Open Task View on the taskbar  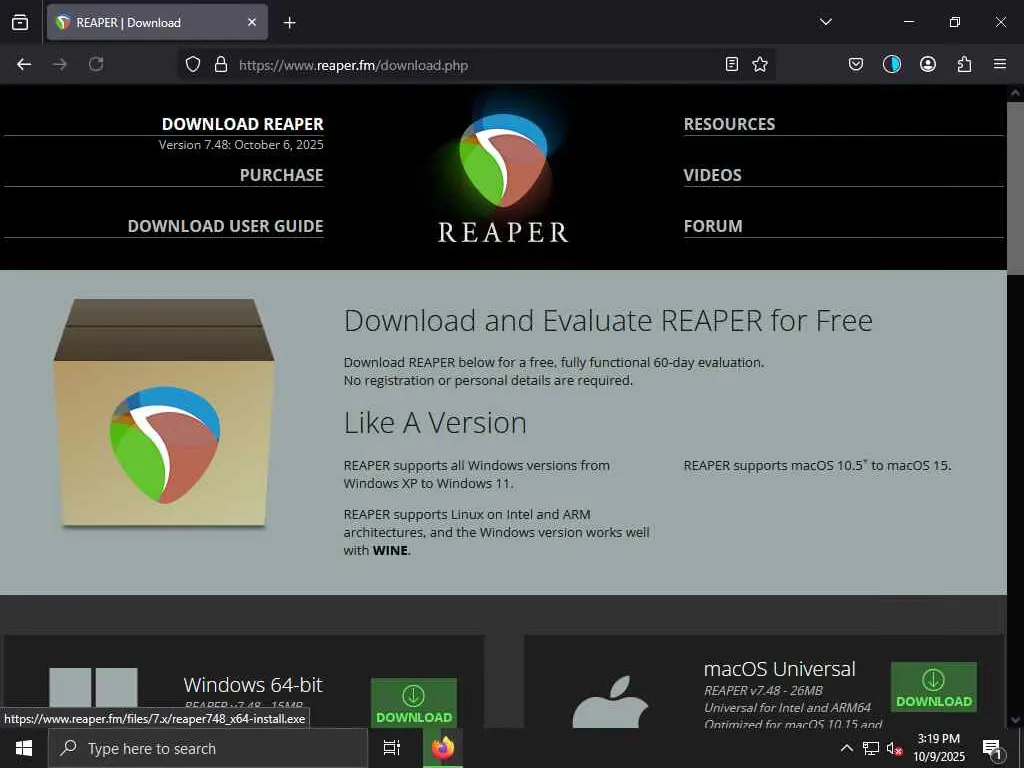coord(392,748)
